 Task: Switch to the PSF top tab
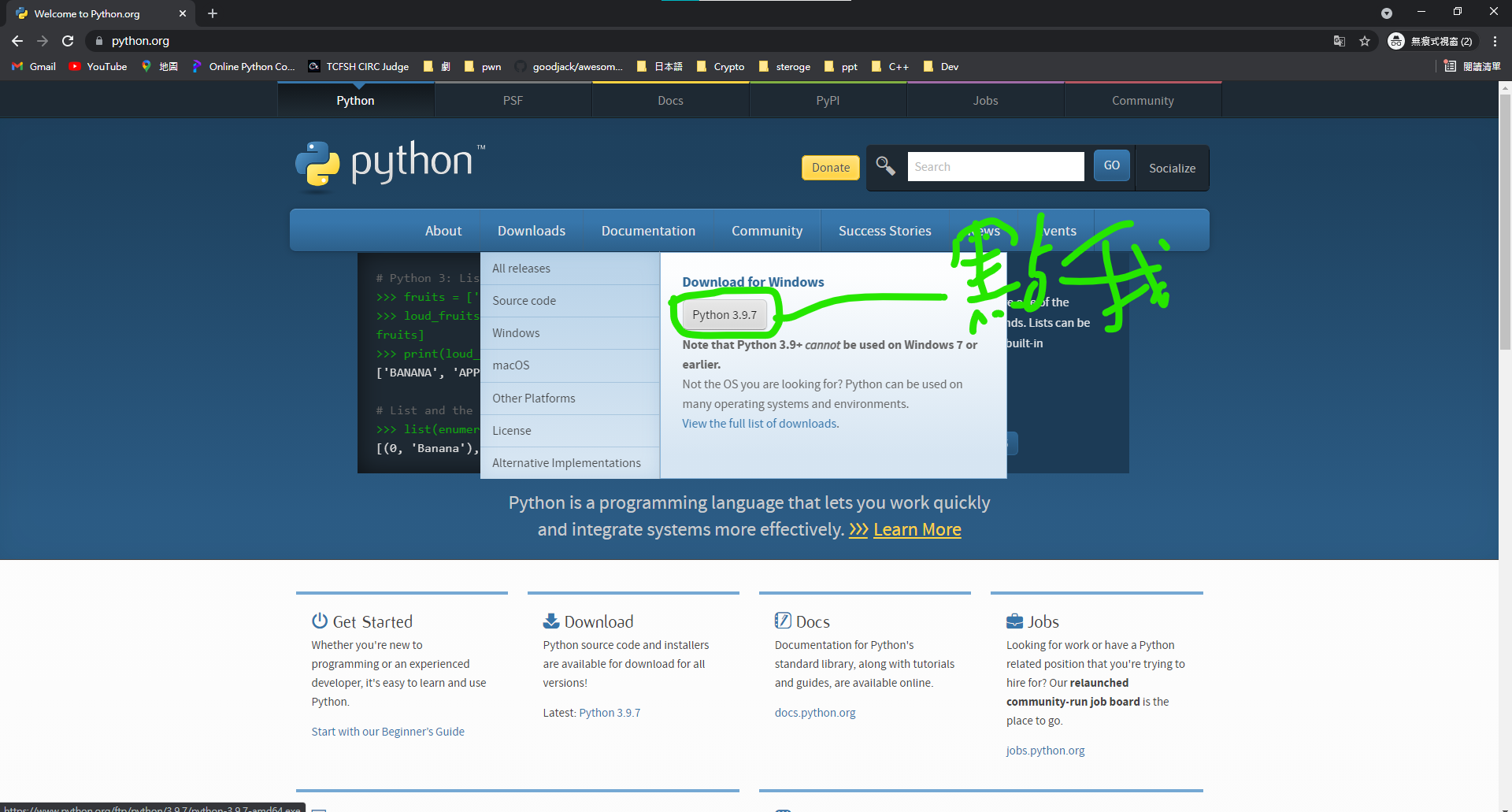513,100
